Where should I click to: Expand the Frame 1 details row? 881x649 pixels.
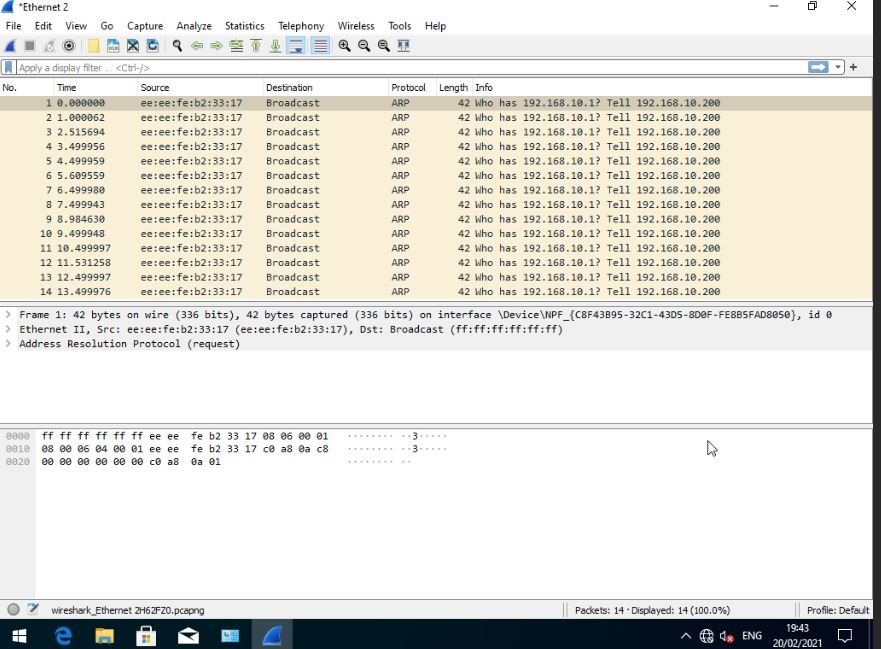(x=8, y=315)
